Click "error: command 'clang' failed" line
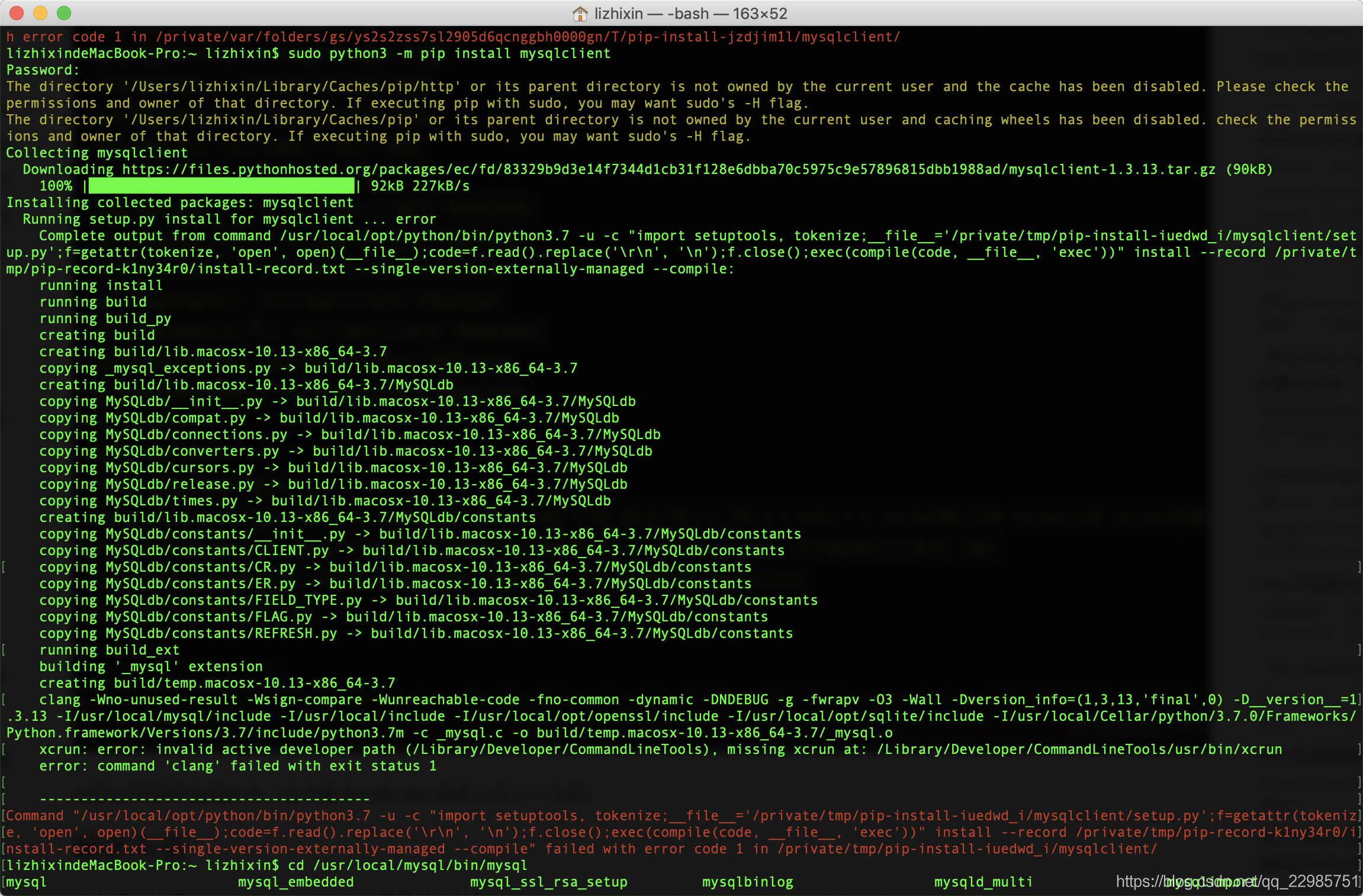The width and height of the screenshot is (1363, 896). (238, 766)
